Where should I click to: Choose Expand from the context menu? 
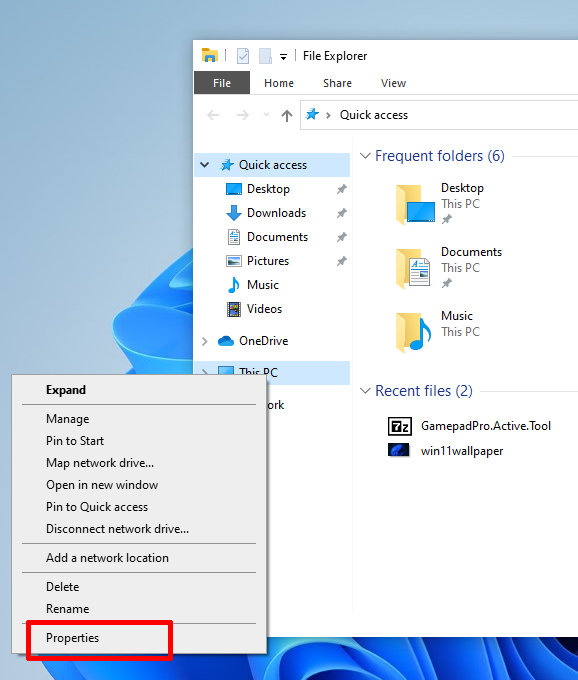click(139, 390)
